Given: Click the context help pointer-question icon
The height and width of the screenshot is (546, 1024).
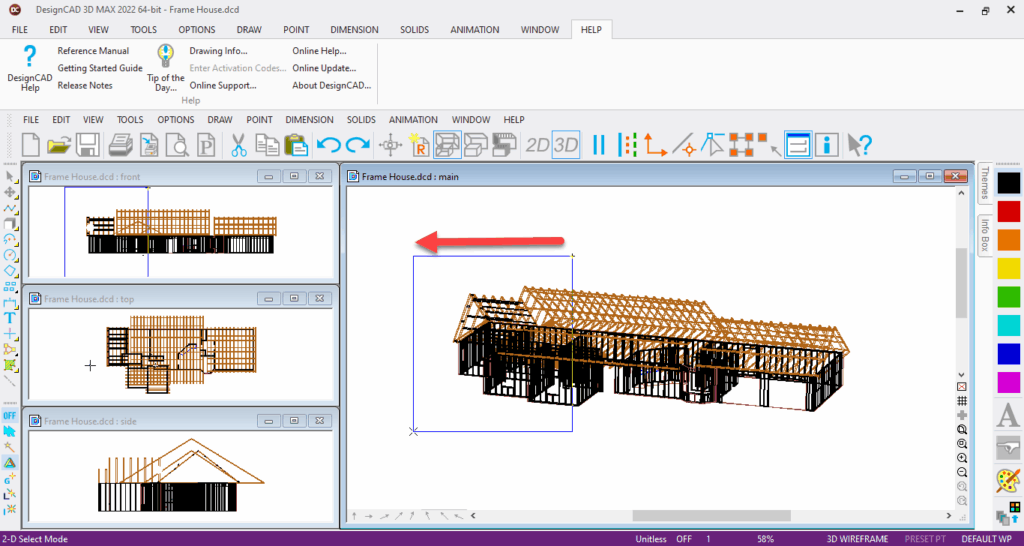Looking at the screenshot, I should pyautogui.click(x=859, y=144).
